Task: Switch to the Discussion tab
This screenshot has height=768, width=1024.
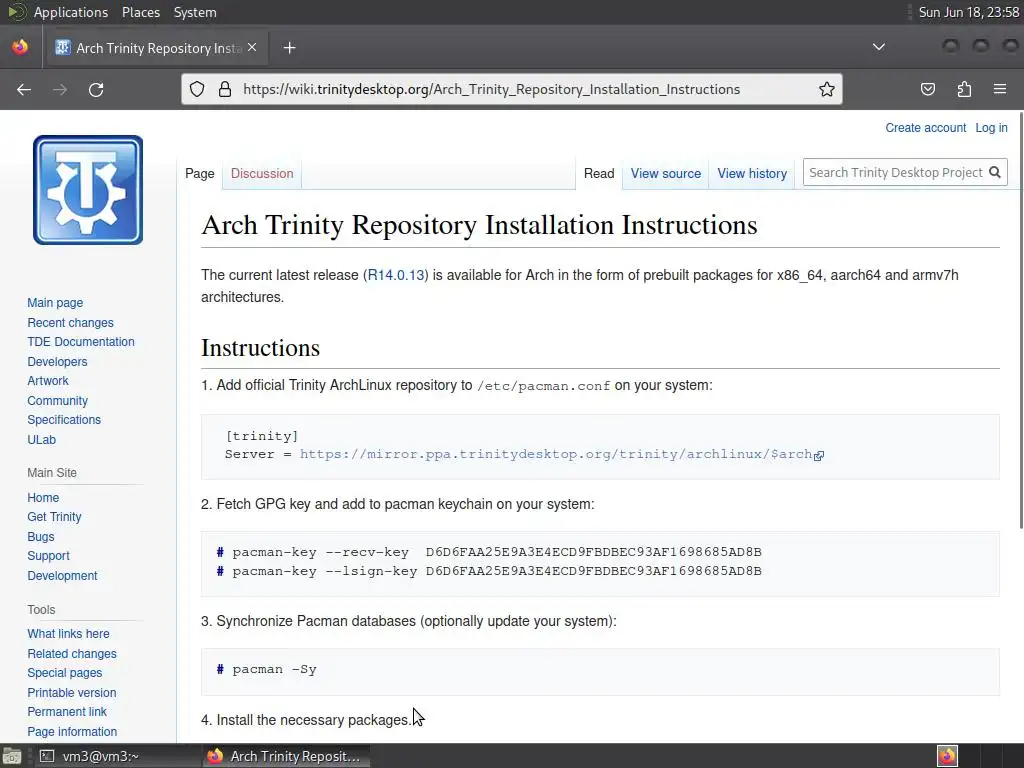Action: tap(262, 174)
